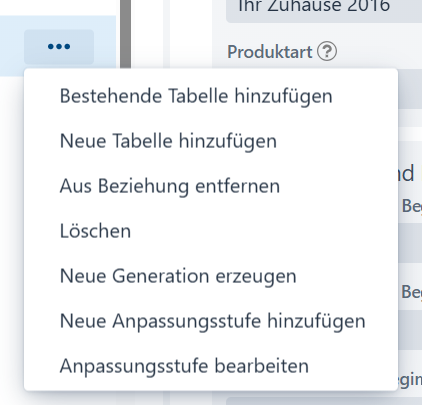Click the three-dots more options button
The height and width of the screenshot is (405, 422).
click(59, 47)
